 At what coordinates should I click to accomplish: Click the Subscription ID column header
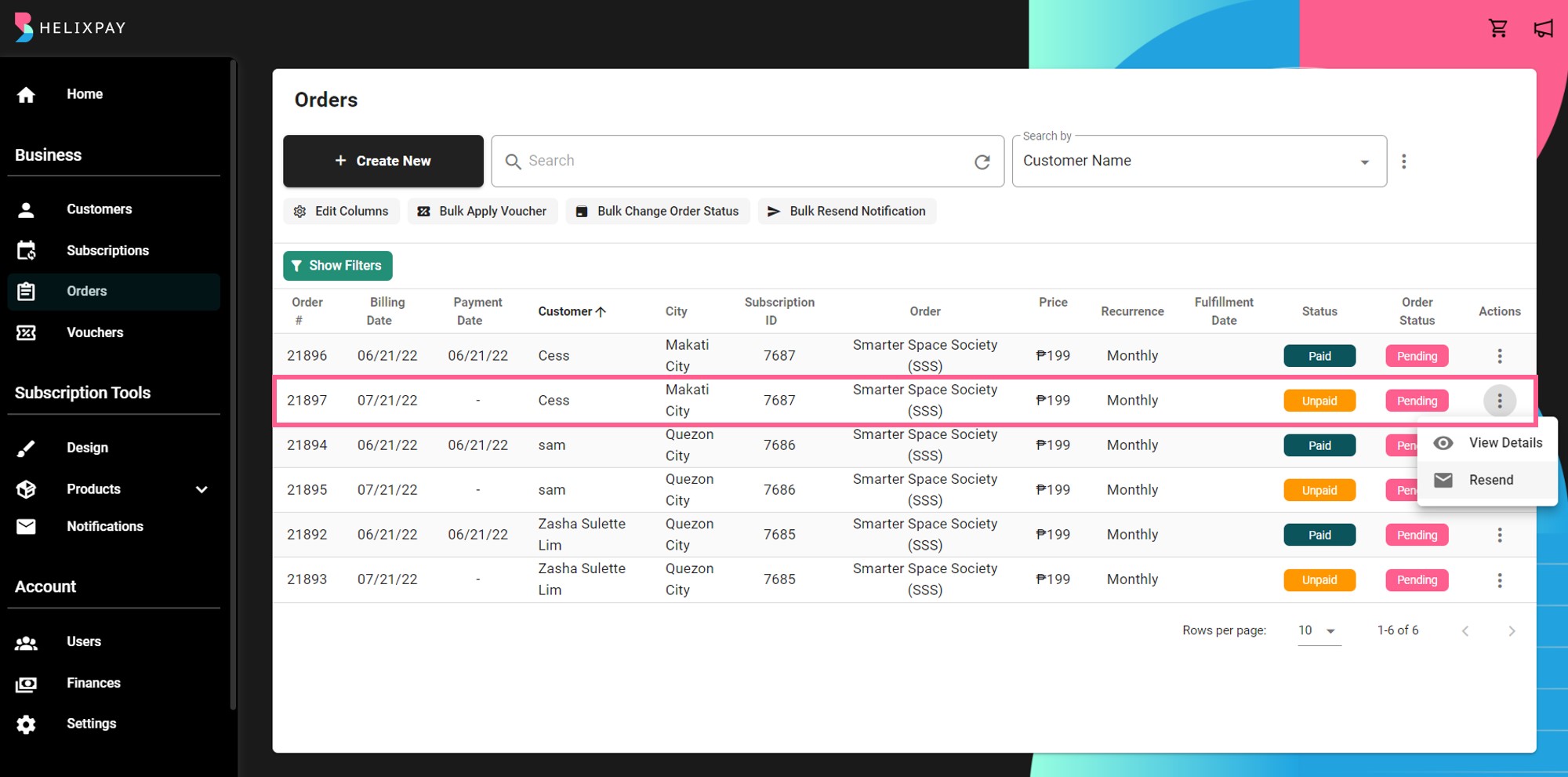click(779, 311)
